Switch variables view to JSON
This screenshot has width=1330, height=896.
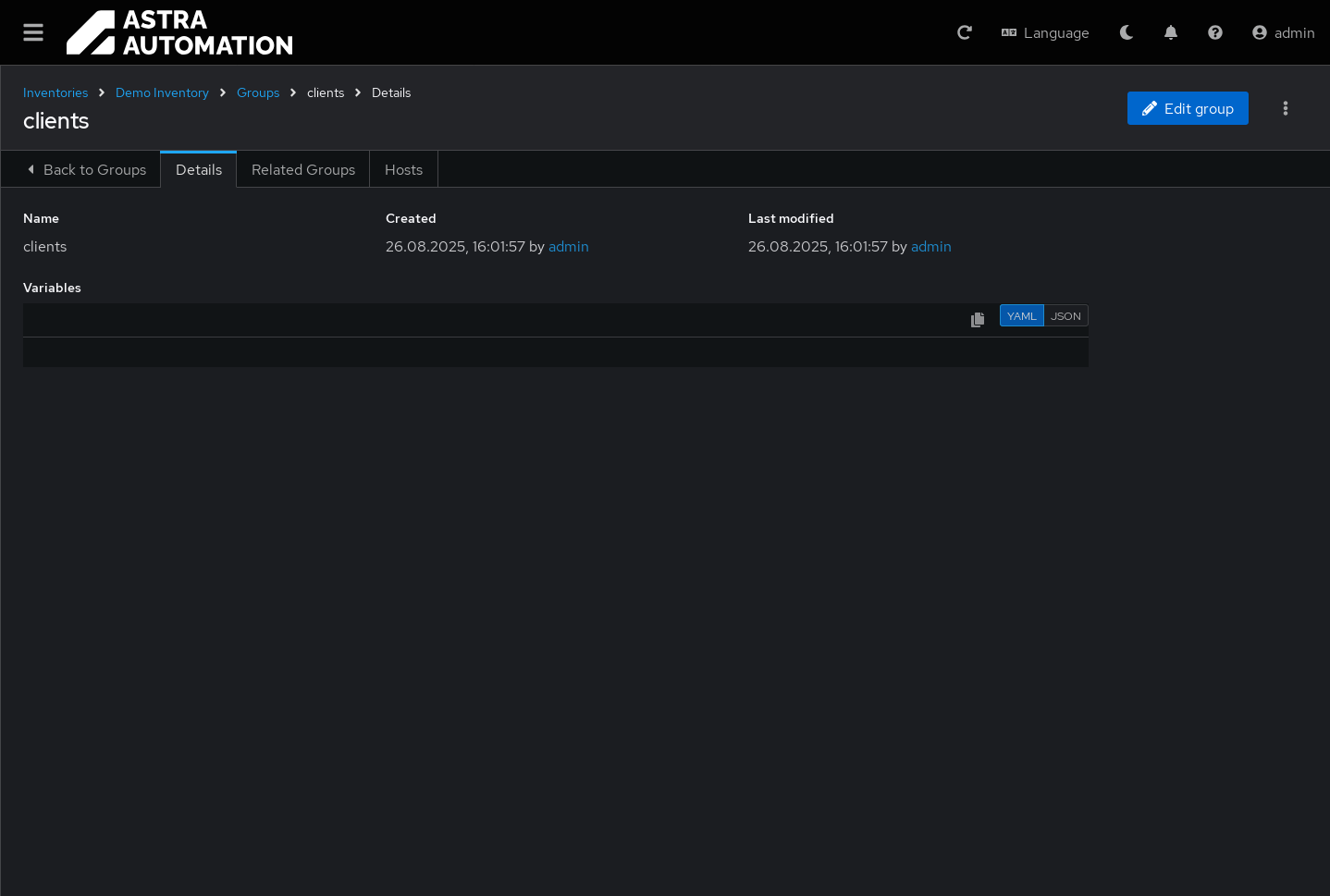tap(1065, 316)
